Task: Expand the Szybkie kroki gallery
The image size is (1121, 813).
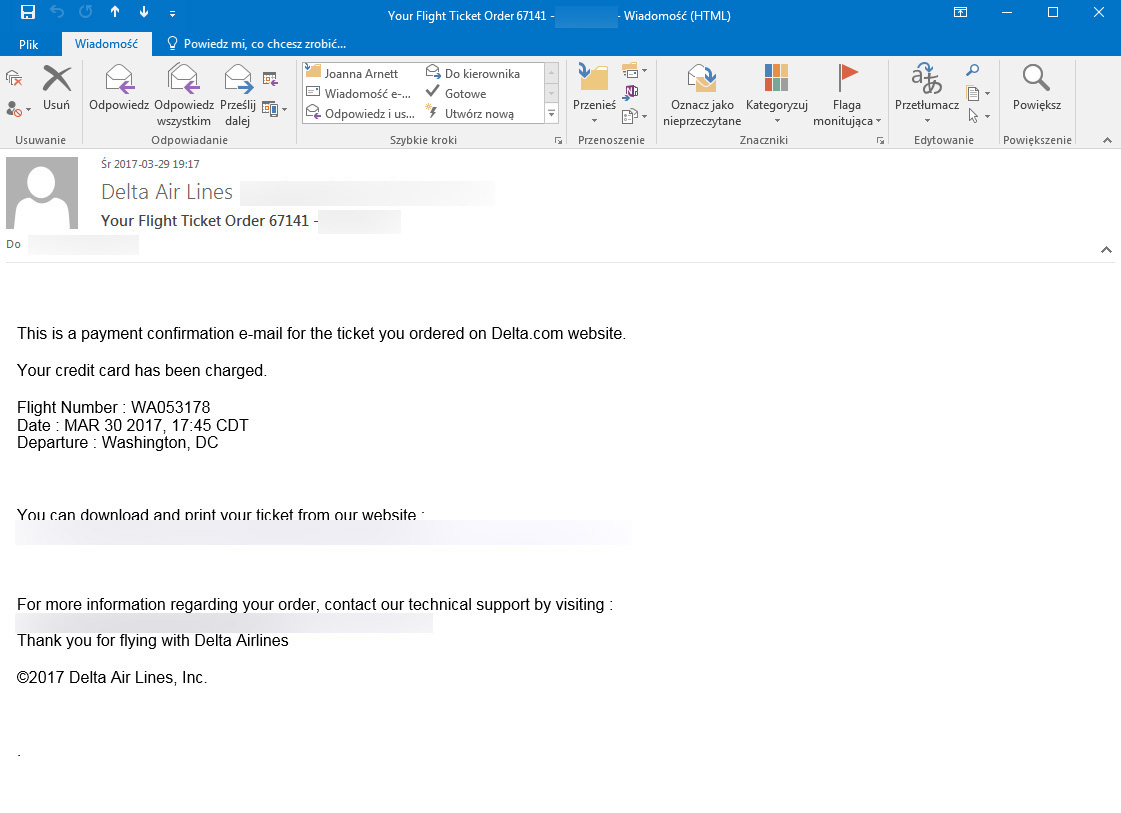Action: [551, 114]
